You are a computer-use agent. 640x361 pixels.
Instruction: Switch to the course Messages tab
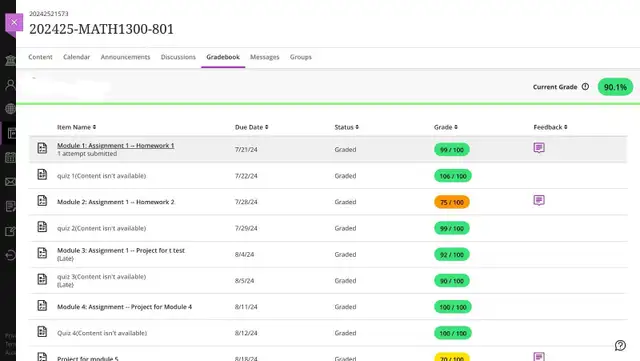(264, 57)
